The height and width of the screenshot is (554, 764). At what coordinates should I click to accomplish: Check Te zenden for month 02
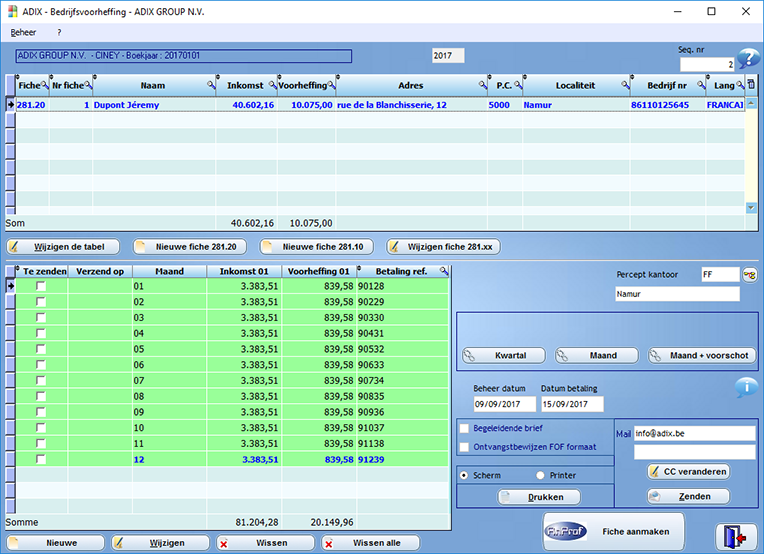pos(41,302)
